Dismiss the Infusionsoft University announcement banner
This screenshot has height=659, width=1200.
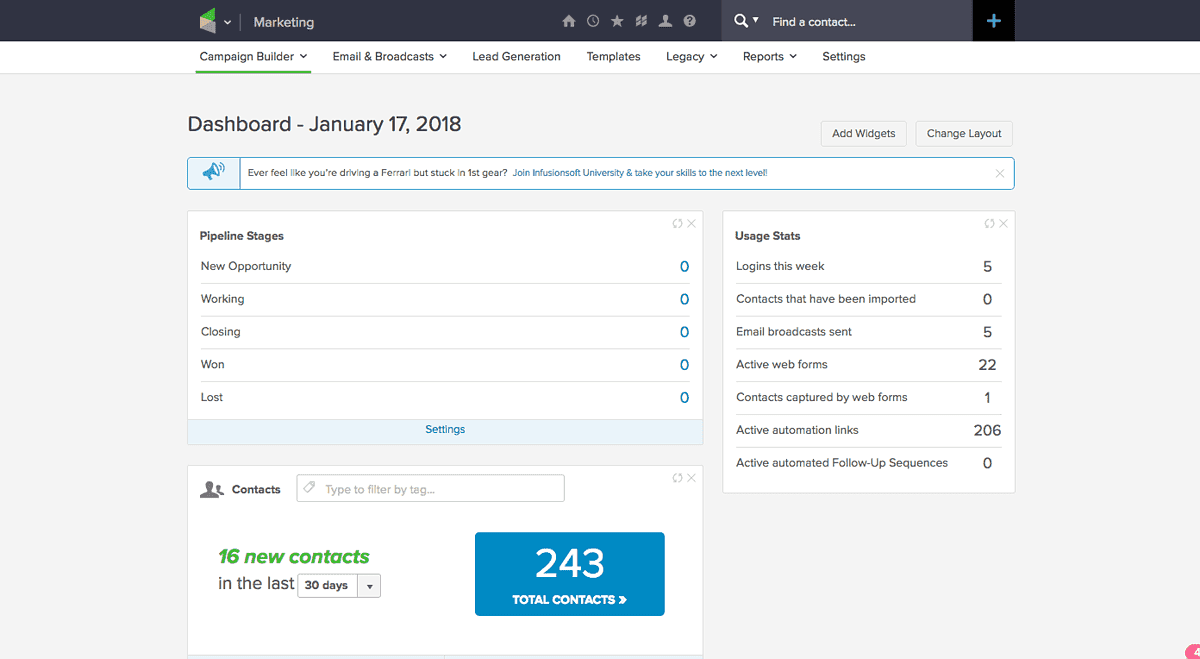pyautogui.click(x=999, y=174)
